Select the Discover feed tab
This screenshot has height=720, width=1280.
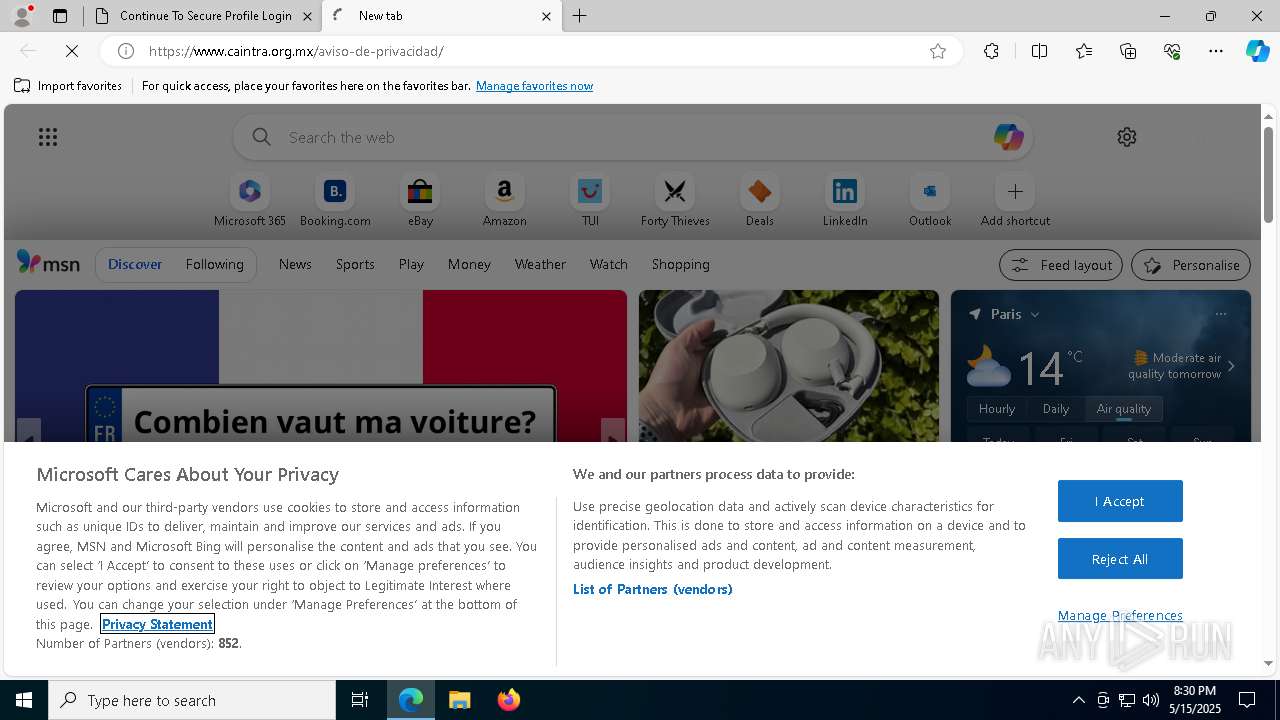pyautogui.click(x=135, y=264)
